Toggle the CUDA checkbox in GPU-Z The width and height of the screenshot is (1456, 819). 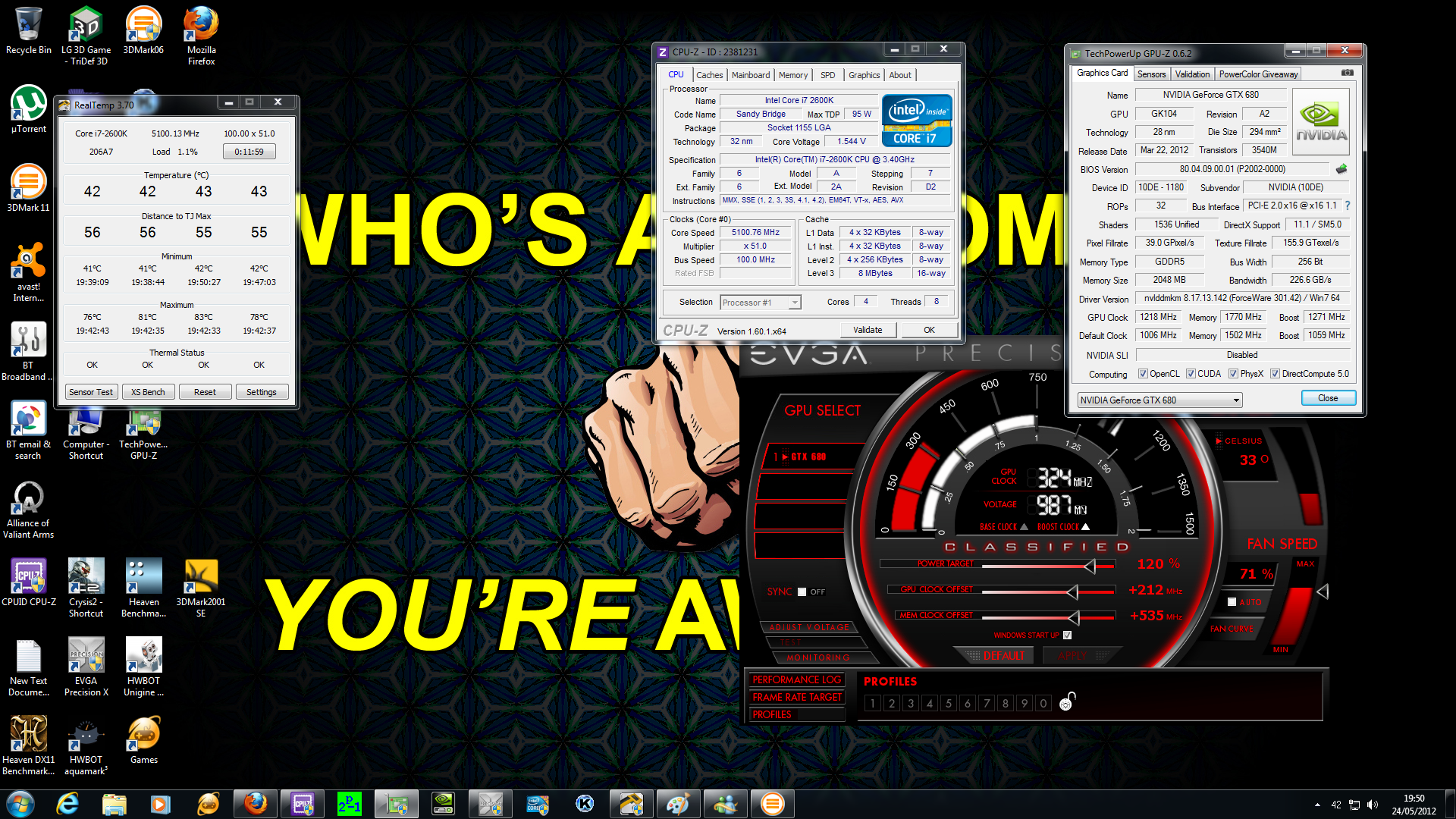coord(1191,374)
